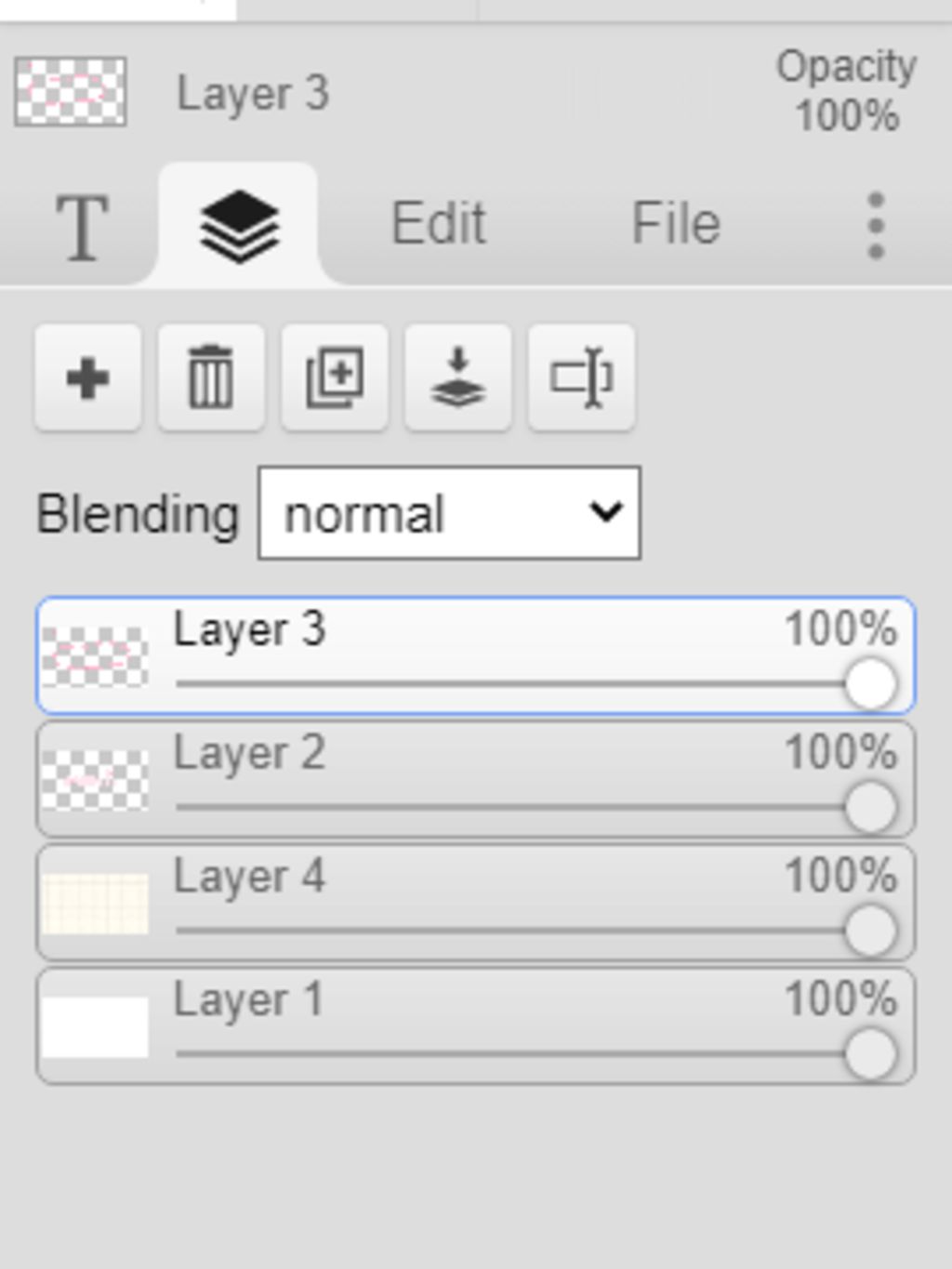The height and width of the screenshot is (1269, 952).
Task: Open the three-dot more options menu
Action: pos(875,226)
